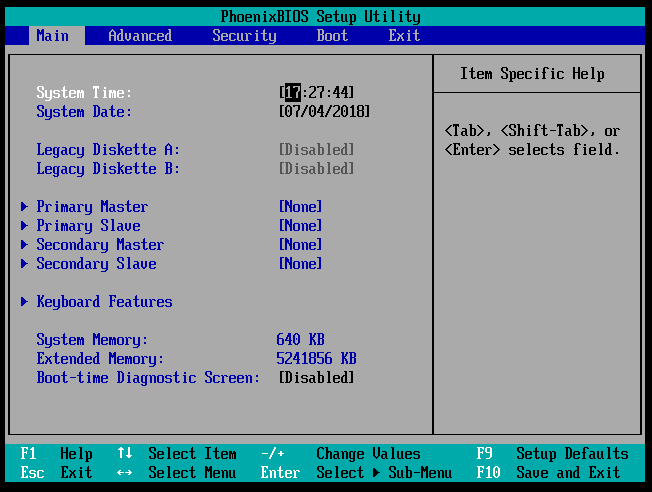Open the Secondary Master sub-menu label
This screenshot has width=652, height=492.
pyautogui.click(x=100, y=245)
